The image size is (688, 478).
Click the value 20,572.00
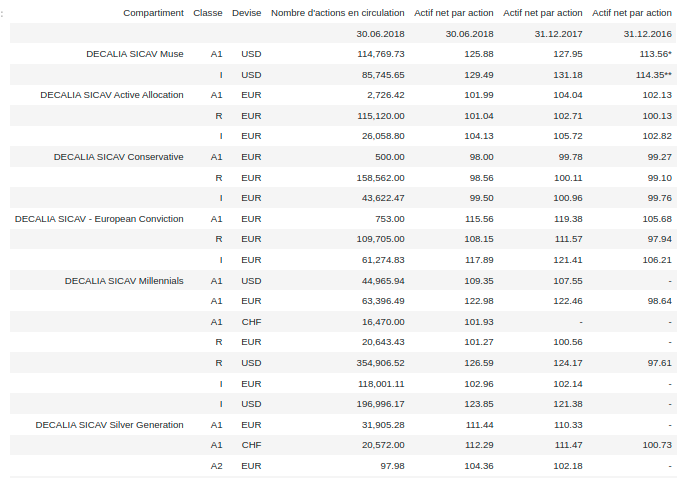point(383,445)
